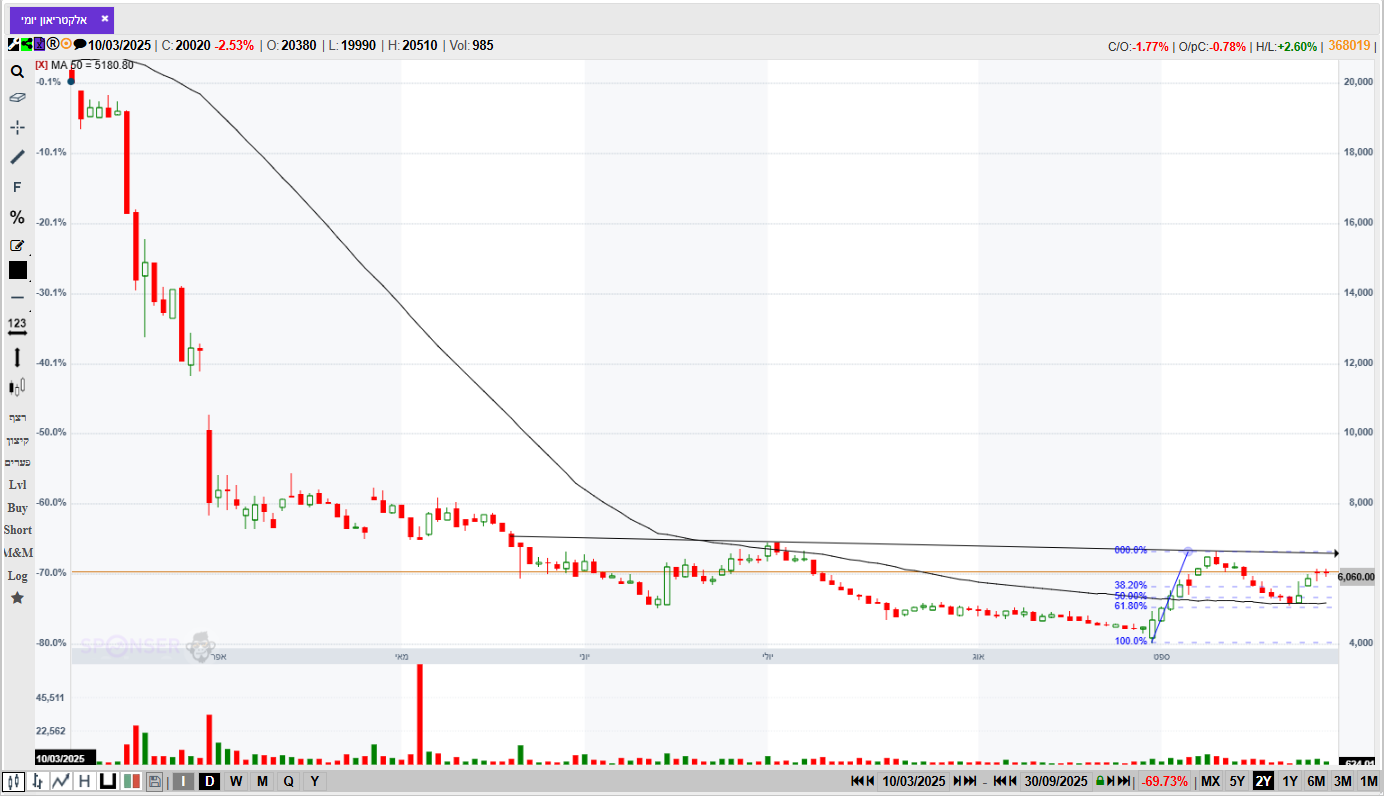Select intraday 'I' interval
This screenshot has height=797, width=1385.
pyautogui.click(x=183, y=781)
